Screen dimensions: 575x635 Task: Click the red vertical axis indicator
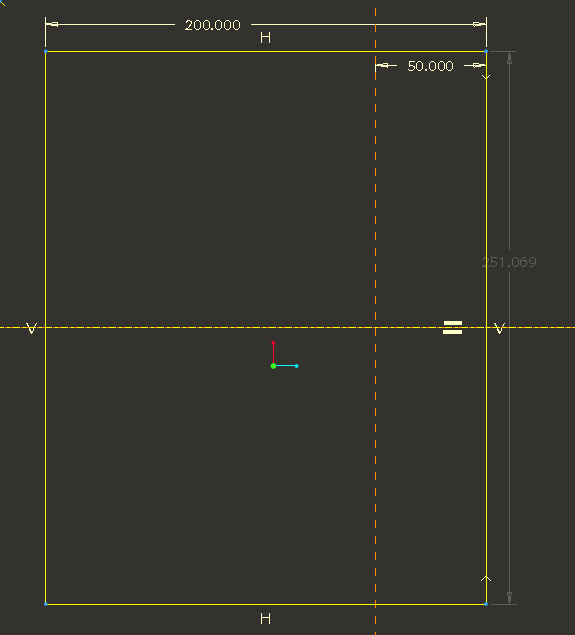(273, 352)
